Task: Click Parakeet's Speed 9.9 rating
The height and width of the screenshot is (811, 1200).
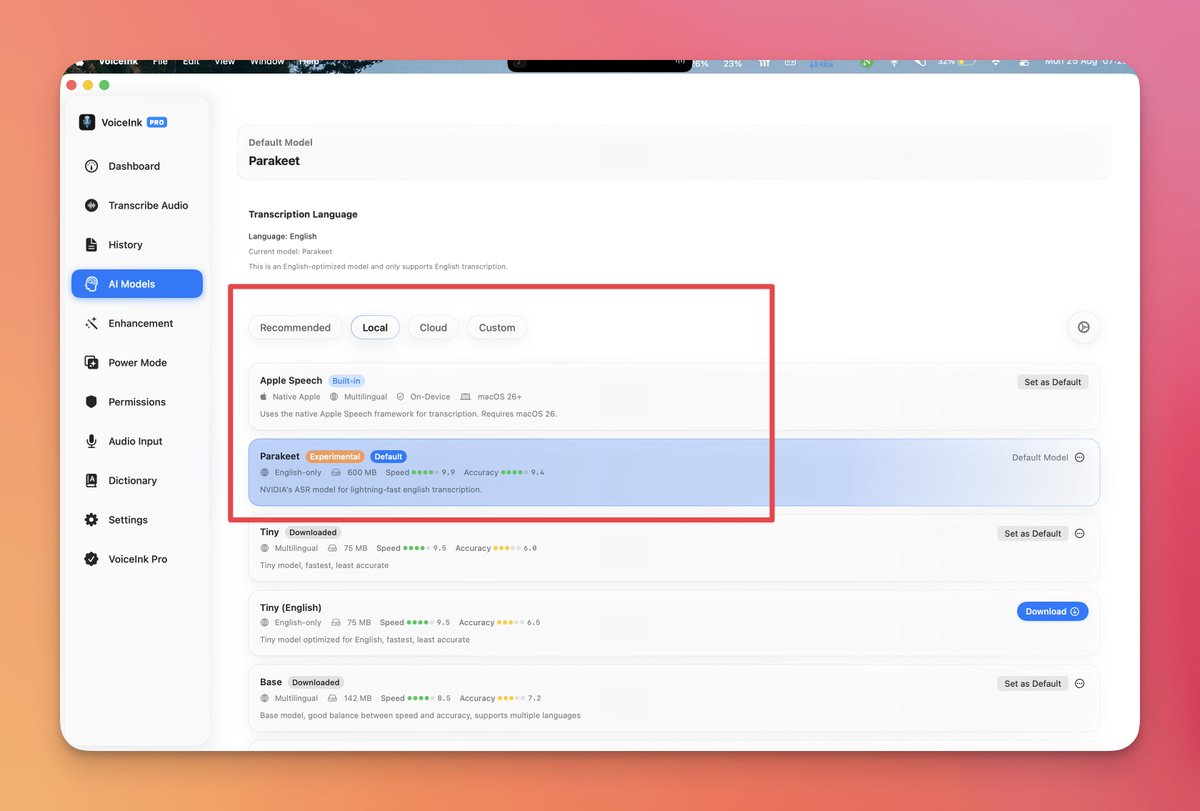Action: coord(420,472)
